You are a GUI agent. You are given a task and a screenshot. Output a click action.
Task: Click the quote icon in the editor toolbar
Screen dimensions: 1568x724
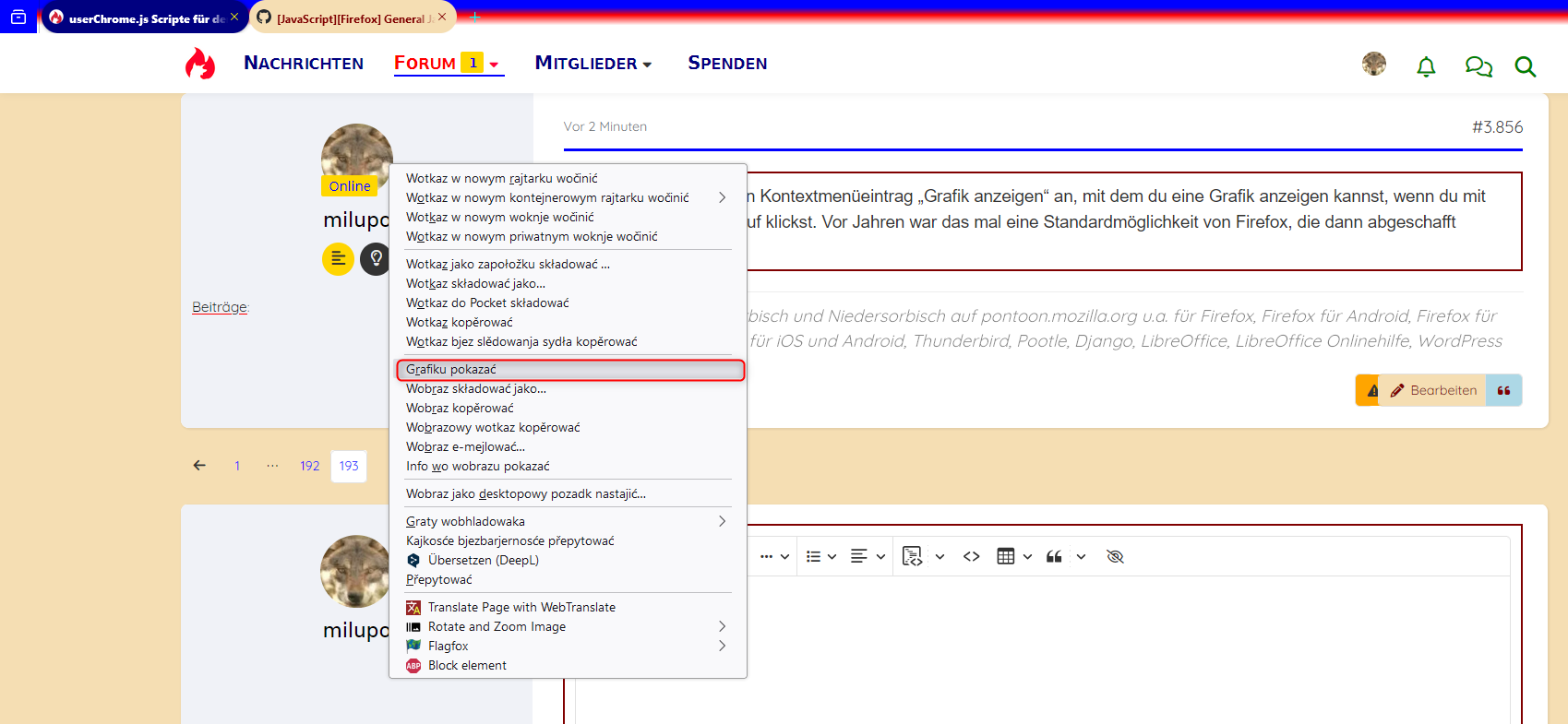point(1054,556)
